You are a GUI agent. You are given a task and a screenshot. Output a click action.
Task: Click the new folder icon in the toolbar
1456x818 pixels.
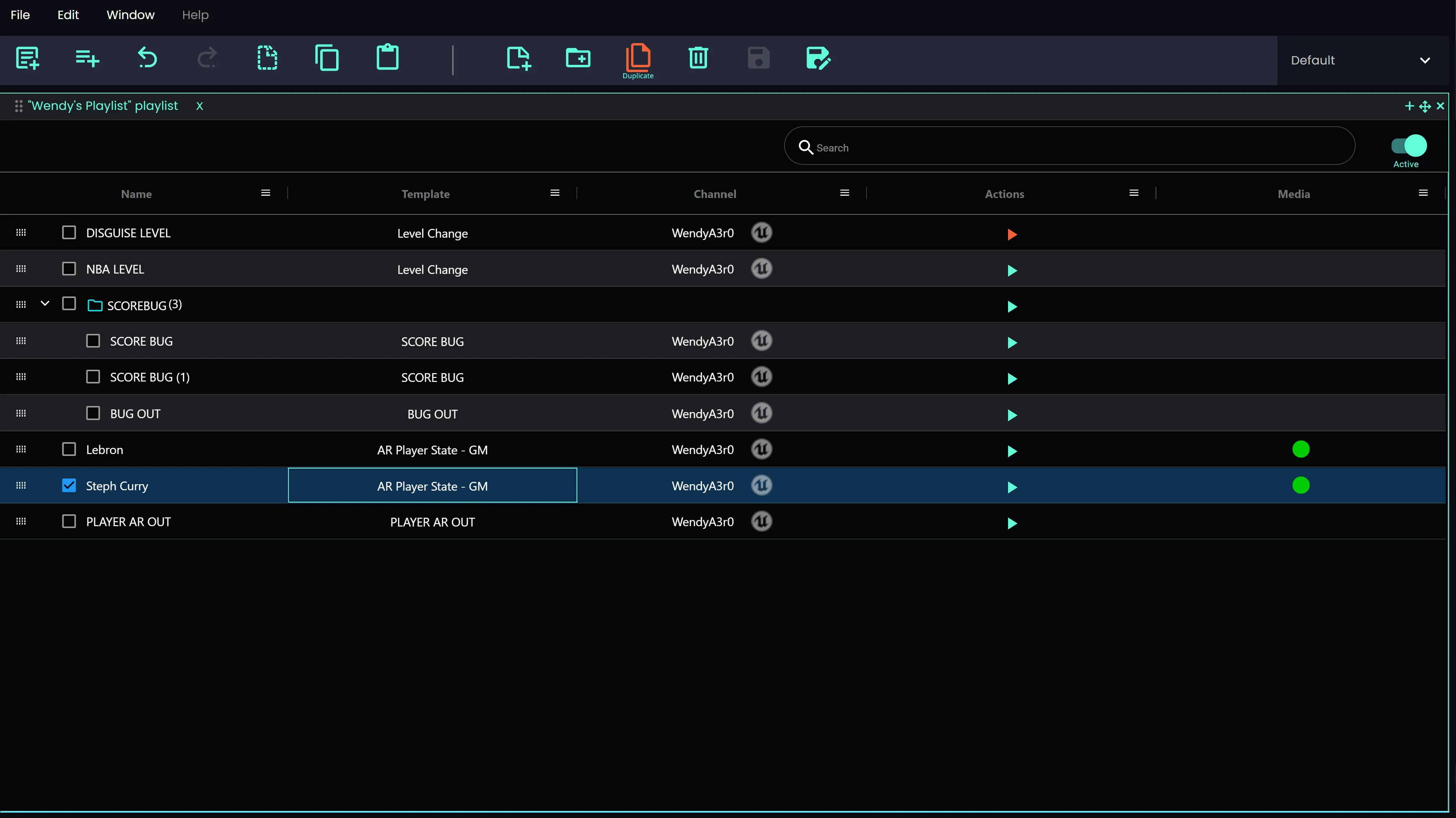click(578, 58)
